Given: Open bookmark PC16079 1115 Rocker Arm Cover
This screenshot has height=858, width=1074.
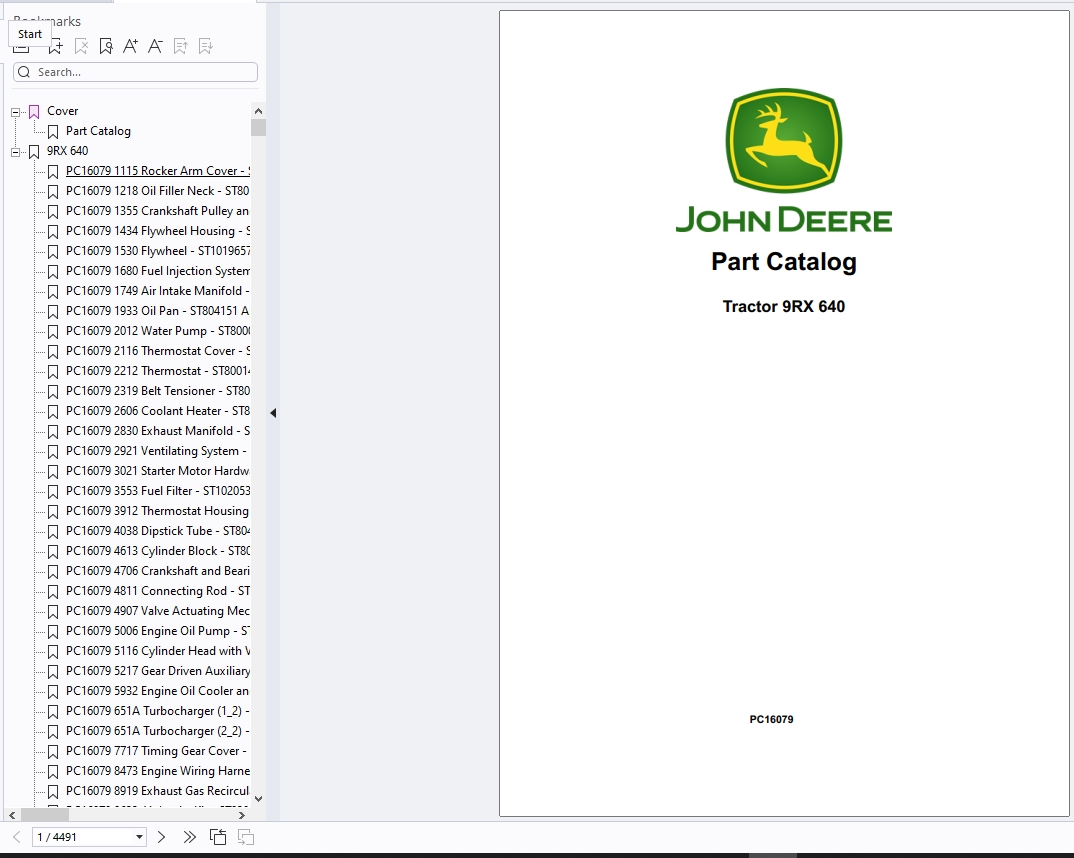Looking at the screenshot, I should 158,171.
